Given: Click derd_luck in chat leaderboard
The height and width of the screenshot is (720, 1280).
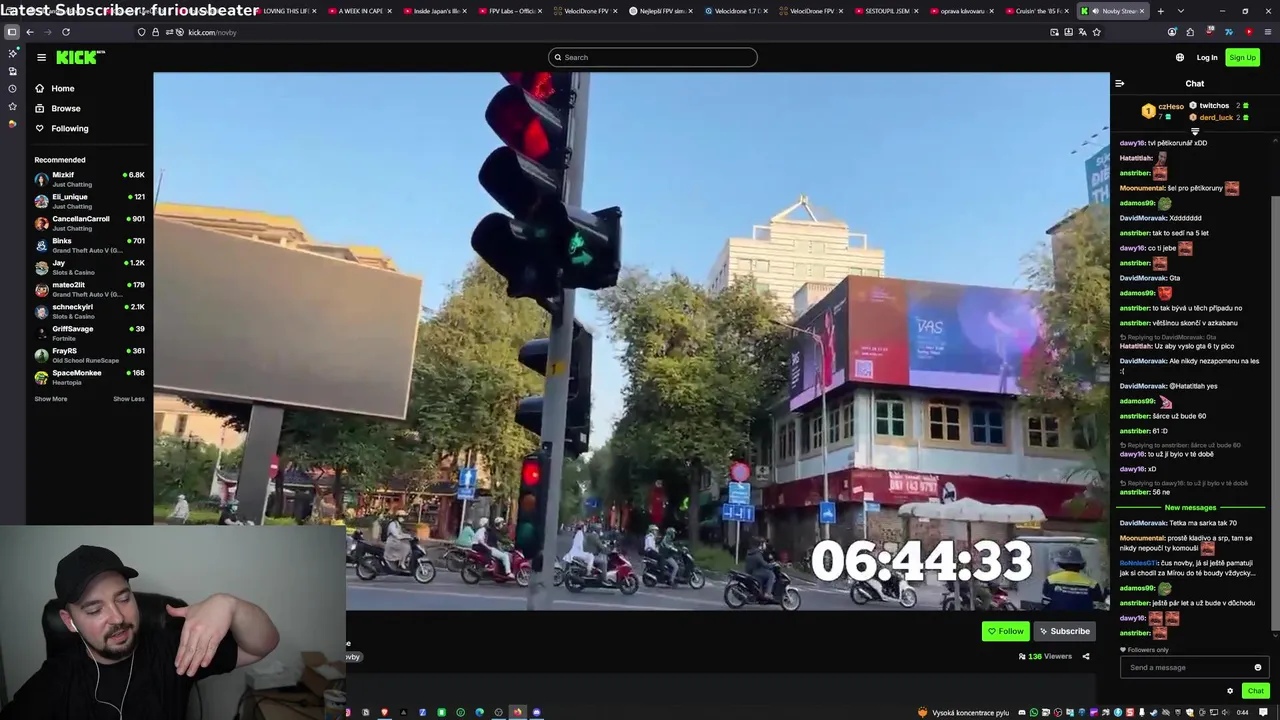Looking at the screenshot, I should coord(1216,118).
